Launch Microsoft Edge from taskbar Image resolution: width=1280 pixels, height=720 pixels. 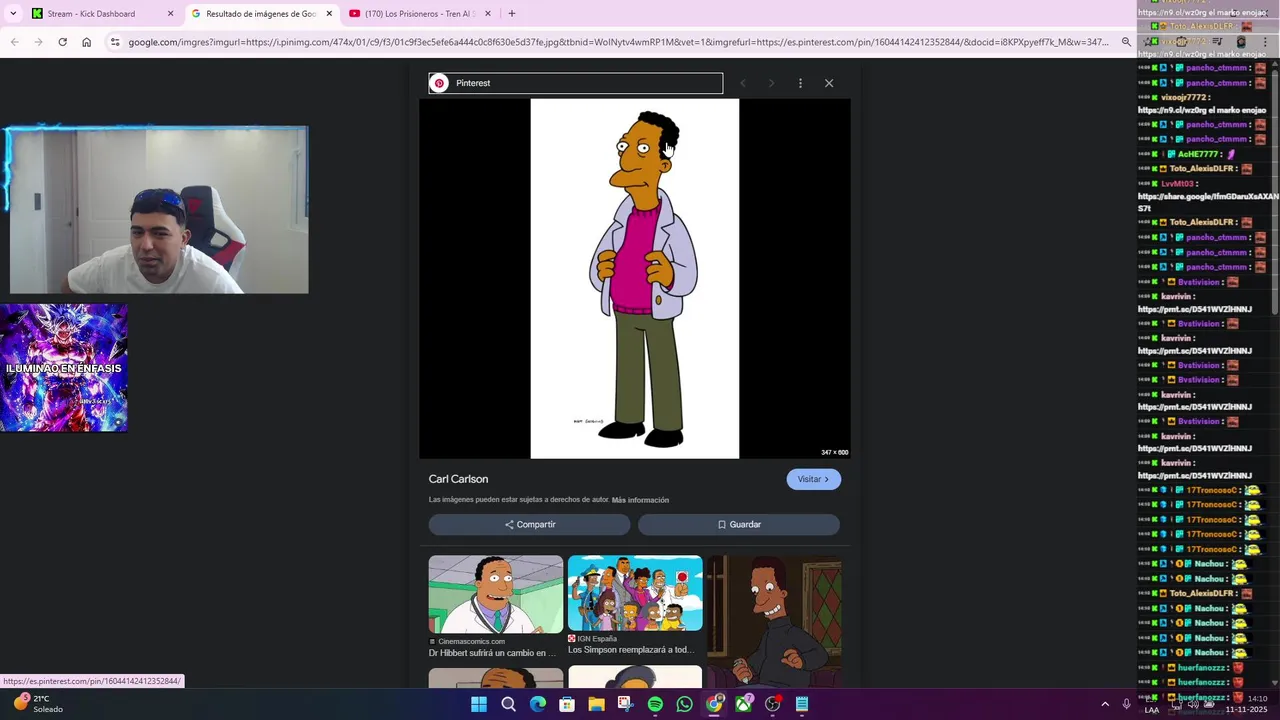(x=538, y=704)
